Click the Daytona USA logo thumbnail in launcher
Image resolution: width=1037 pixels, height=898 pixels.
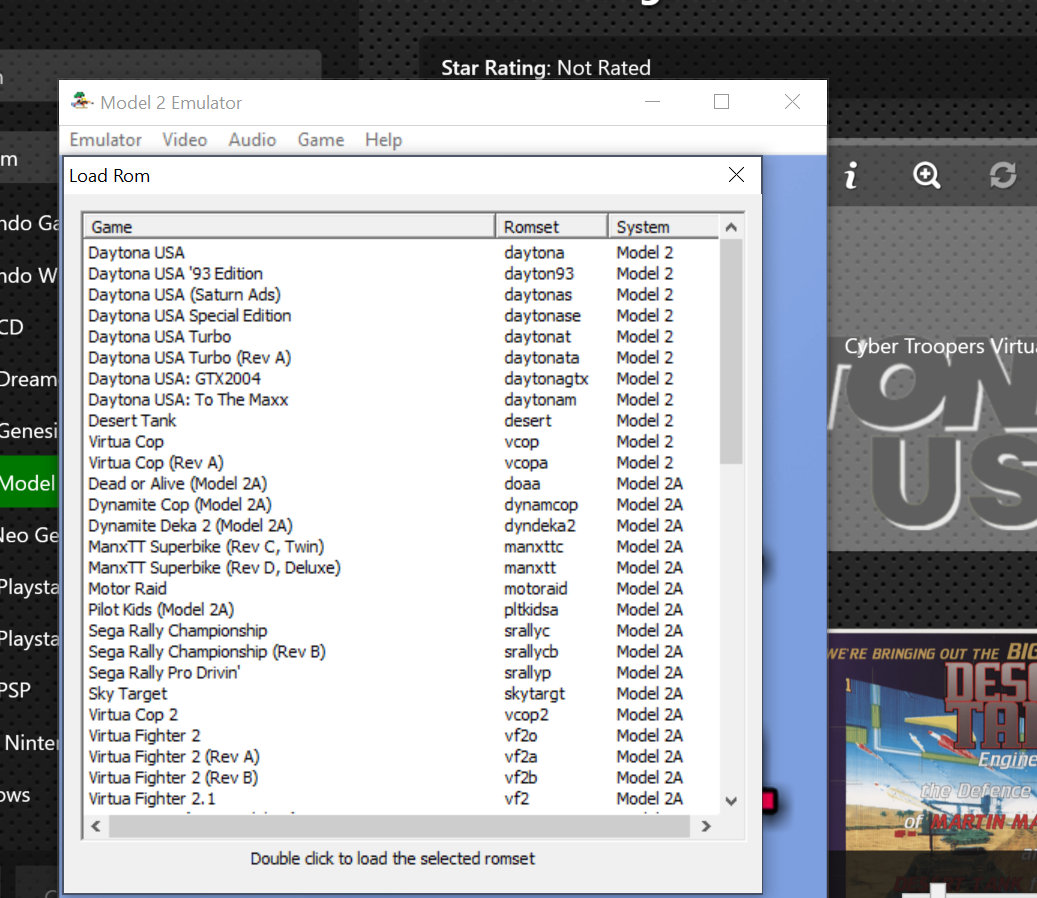click(x=933, y=436)
